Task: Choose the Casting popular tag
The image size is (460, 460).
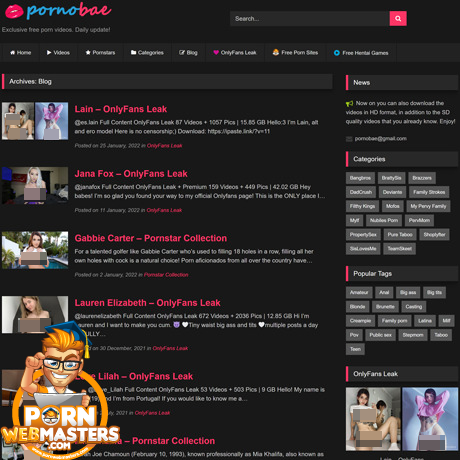Action: pos(414,307)
